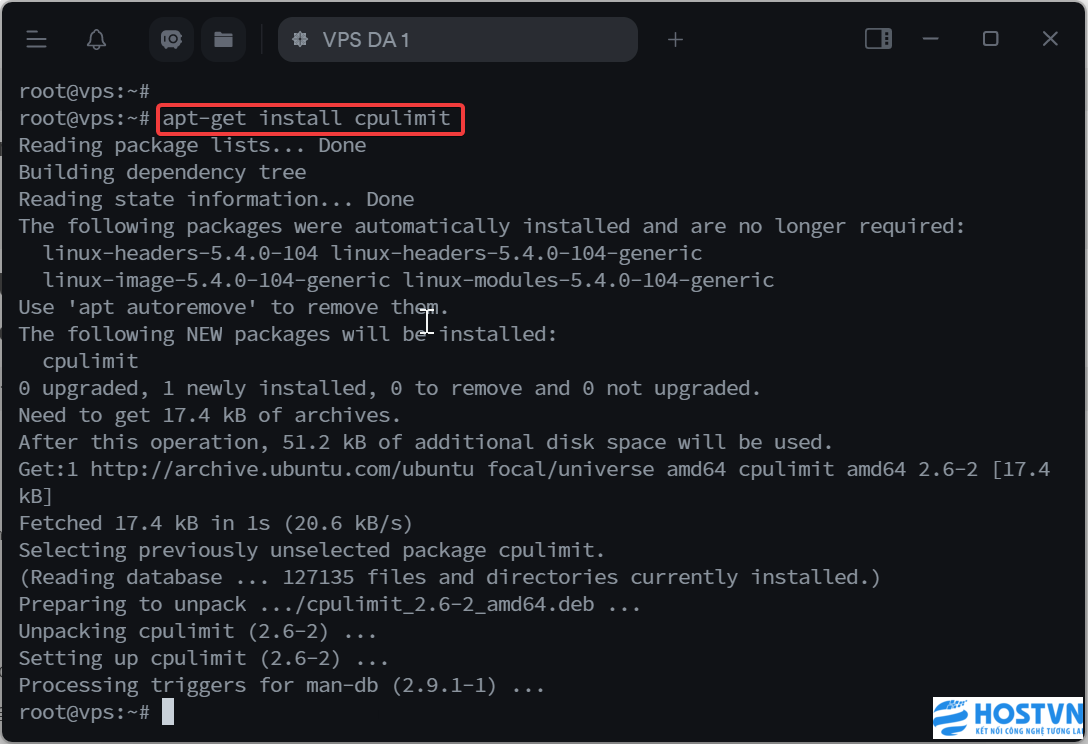Click the first empty root@vps prompt
The width and height of the screenshot is (1088, 744).
point(84,92)
